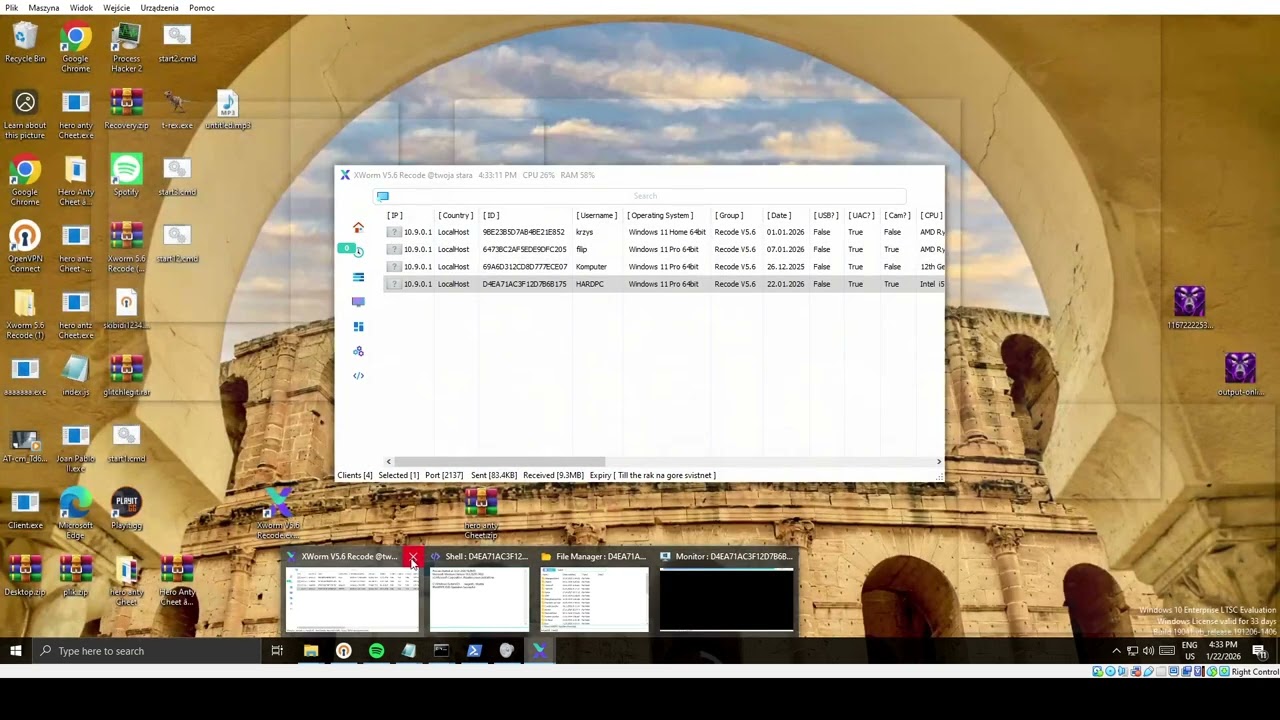Viewport: 1280px width, 720px height.
Task: Open the code brackets sidebar icon
Action: (358, 375)
